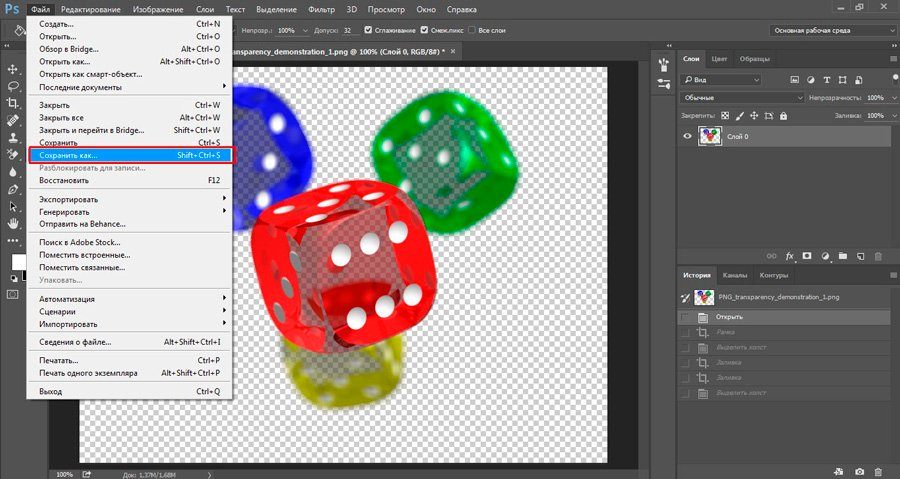900x479 pixels.
Task: Click the create new layer icon
Action: (x=859, y=255)
